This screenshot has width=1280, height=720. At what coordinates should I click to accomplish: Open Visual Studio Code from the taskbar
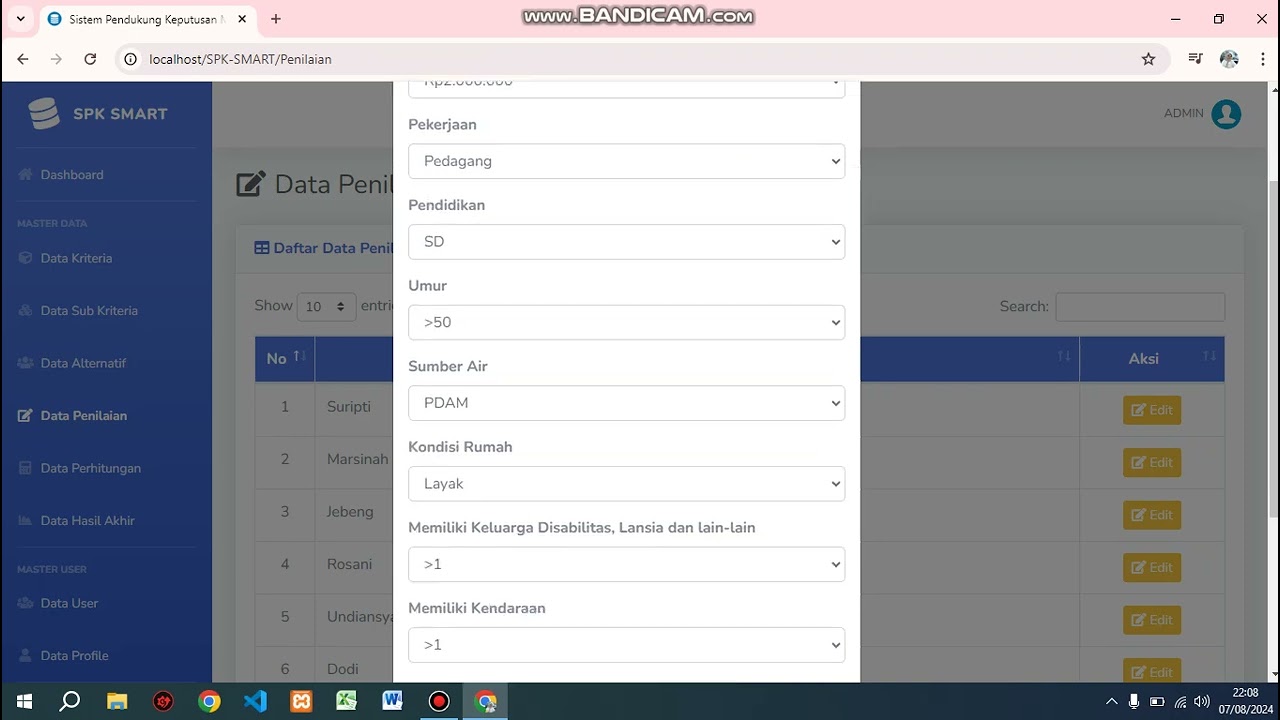tap(255, 701)
